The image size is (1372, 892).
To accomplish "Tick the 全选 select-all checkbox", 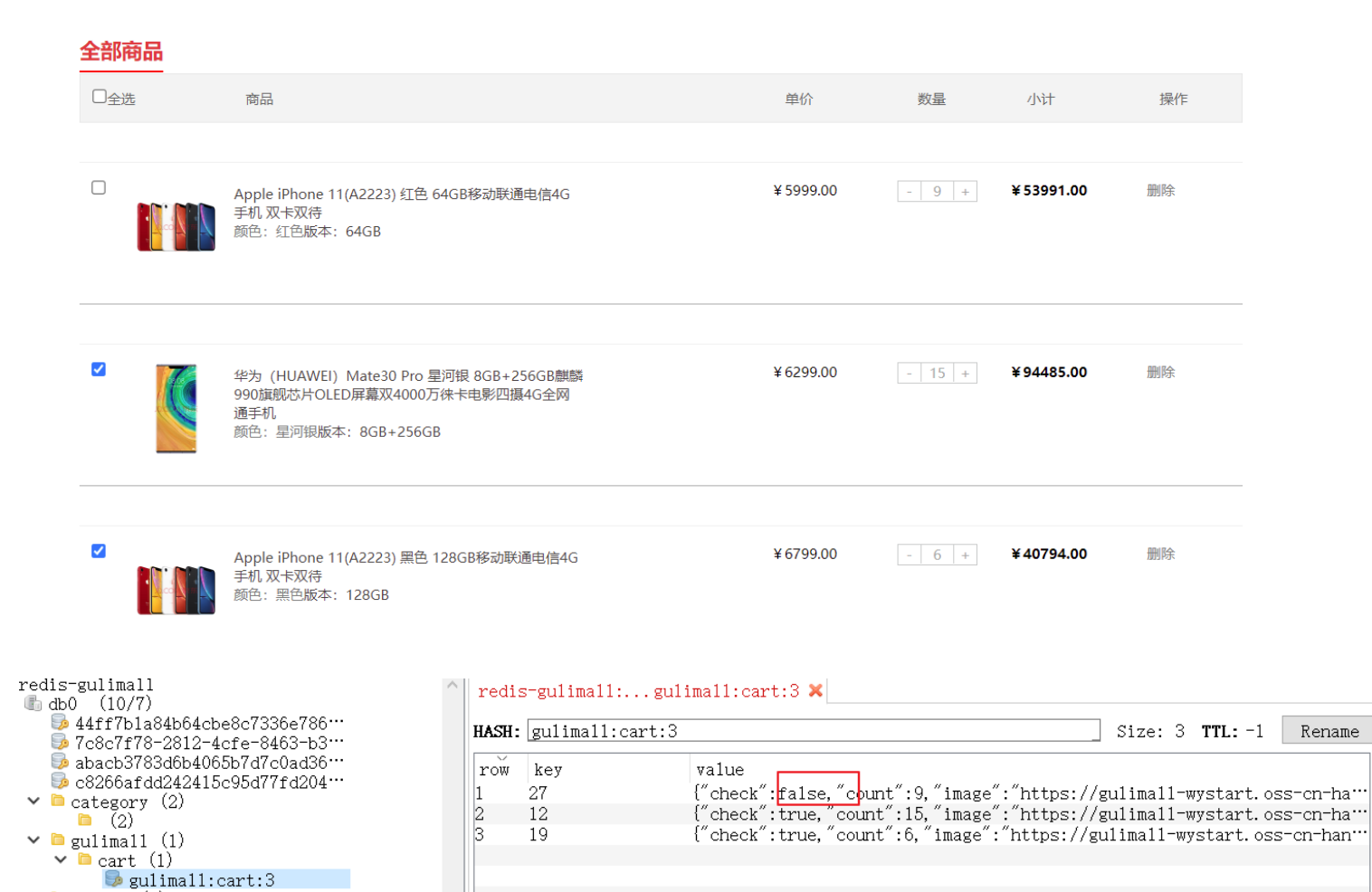I will coord(100,96).
